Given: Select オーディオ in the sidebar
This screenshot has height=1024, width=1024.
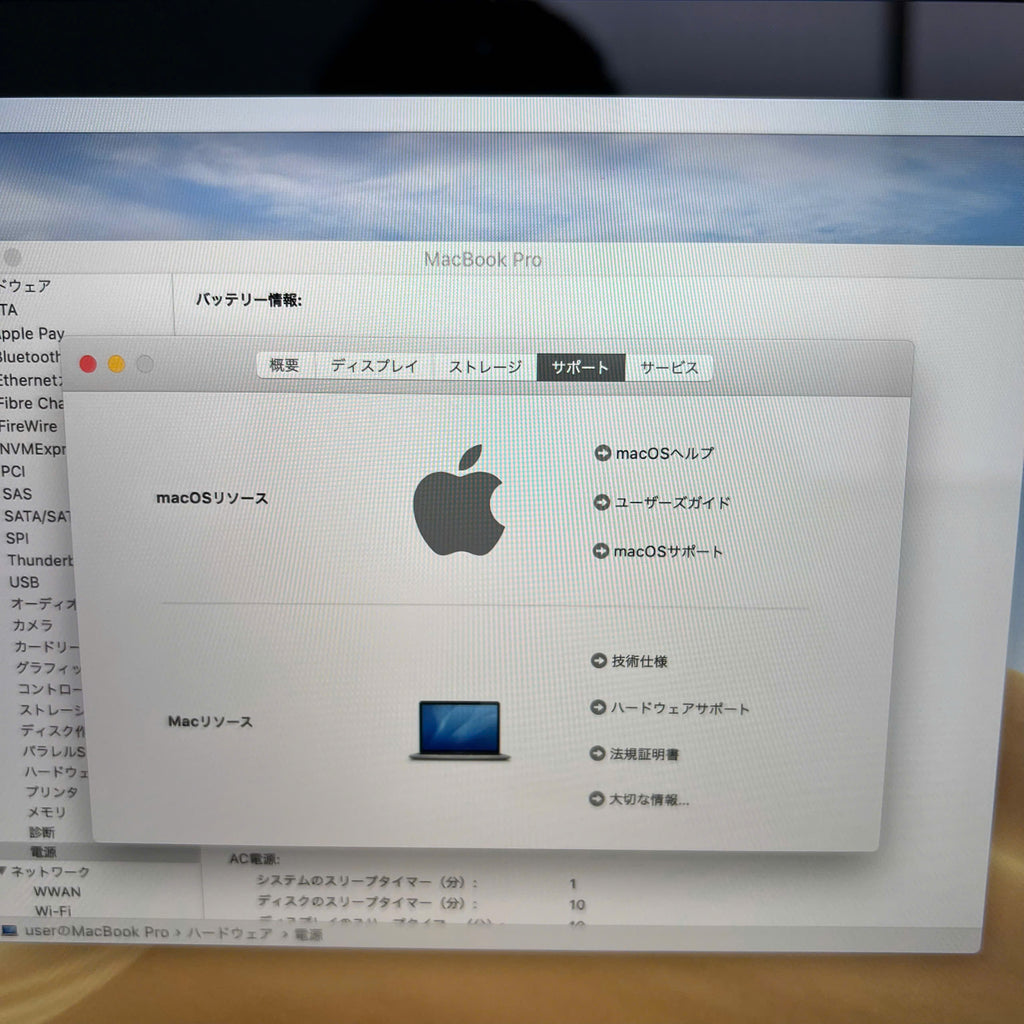Looking at the screenshot, I should click(x=43, y=603).
